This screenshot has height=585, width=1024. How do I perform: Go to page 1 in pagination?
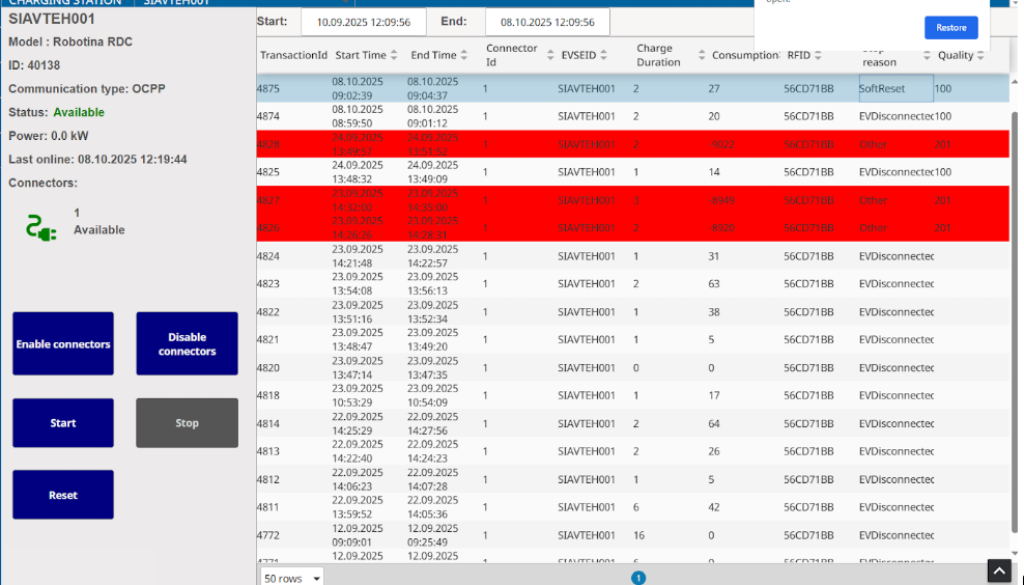point(638,577)
